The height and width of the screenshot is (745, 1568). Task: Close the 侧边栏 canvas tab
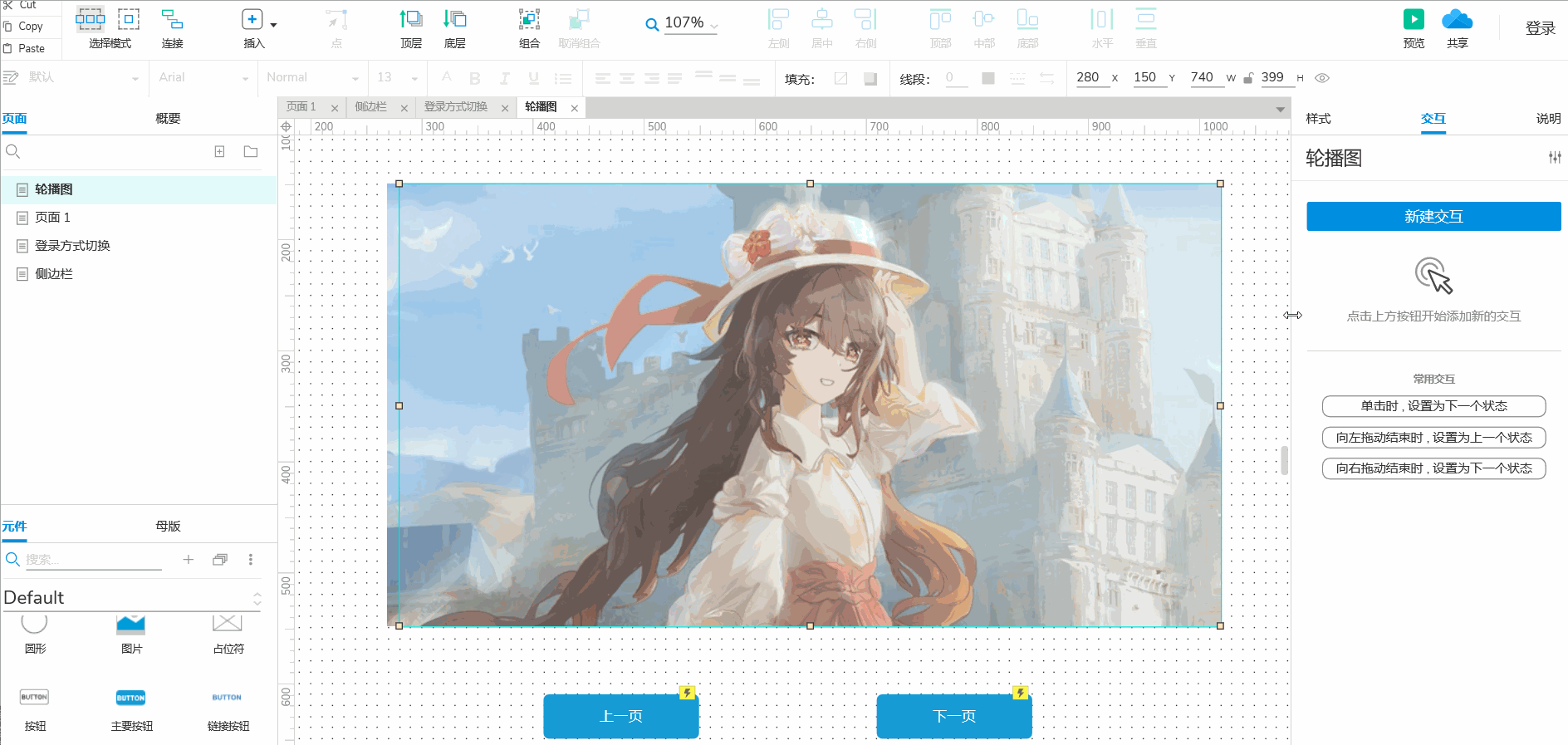pyautogui.click(x=404, y=108)
